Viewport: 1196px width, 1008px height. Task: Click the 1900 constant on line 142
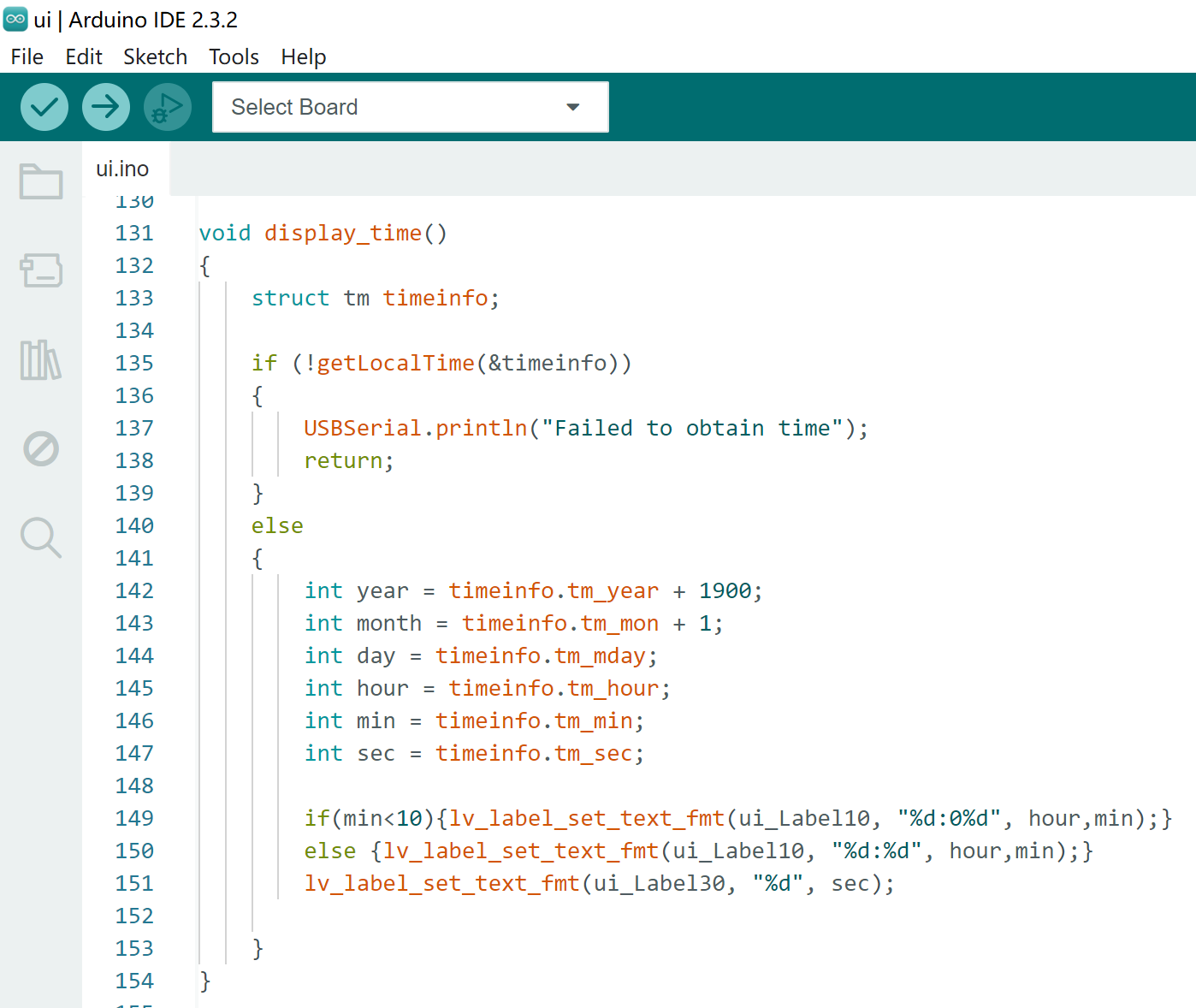725,590
